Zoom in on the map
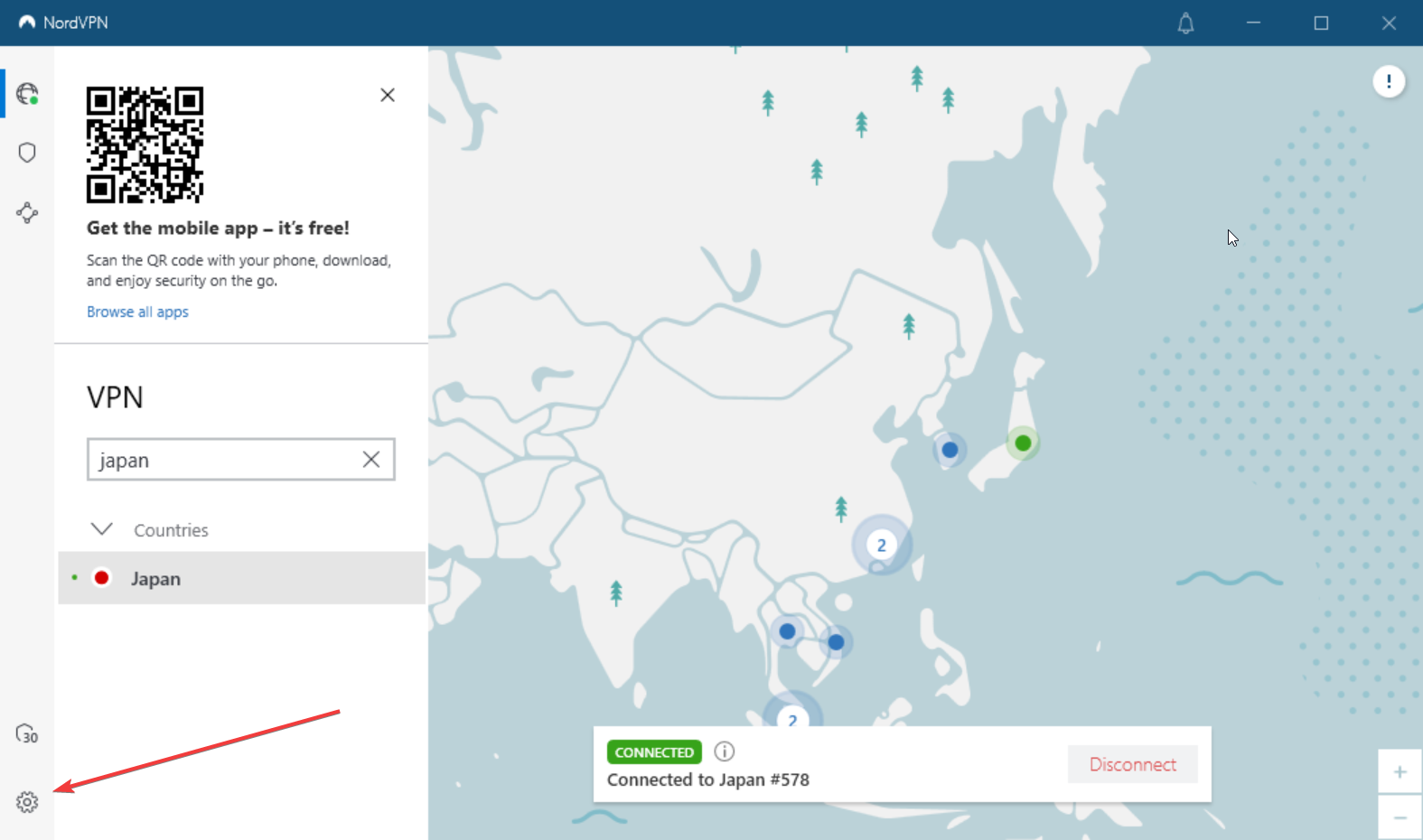Viewport: 1423px width, 840px height. pos(1400,772)
